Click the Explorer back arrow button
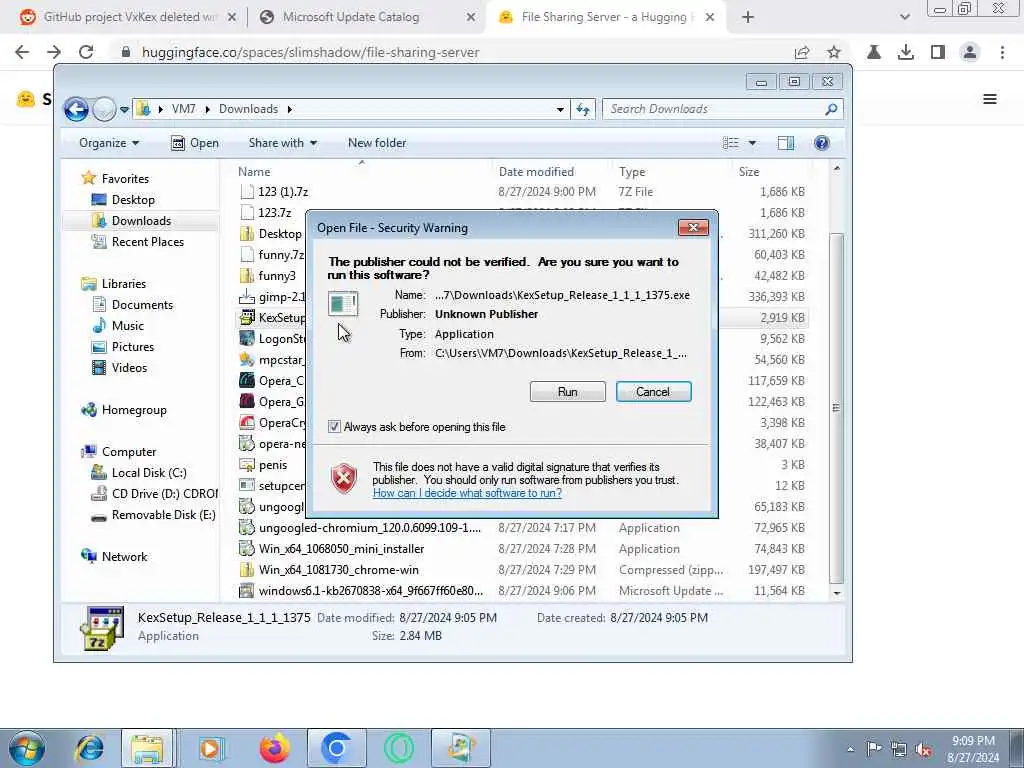 [76, 109]
